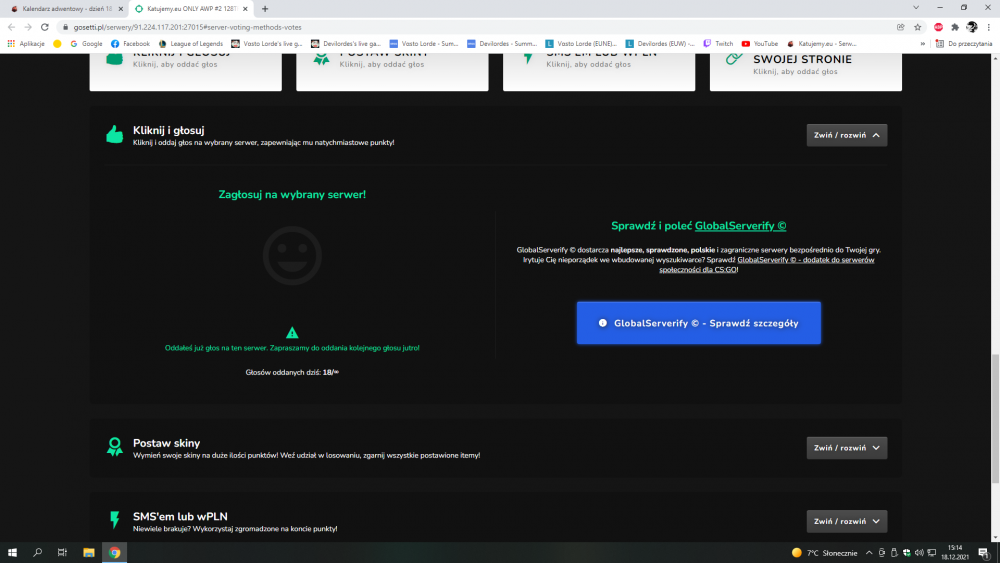The width and height of the screenshot is (1000, 563).
Task: Click the browser forward arrow
Action: [x=28, y=27]
